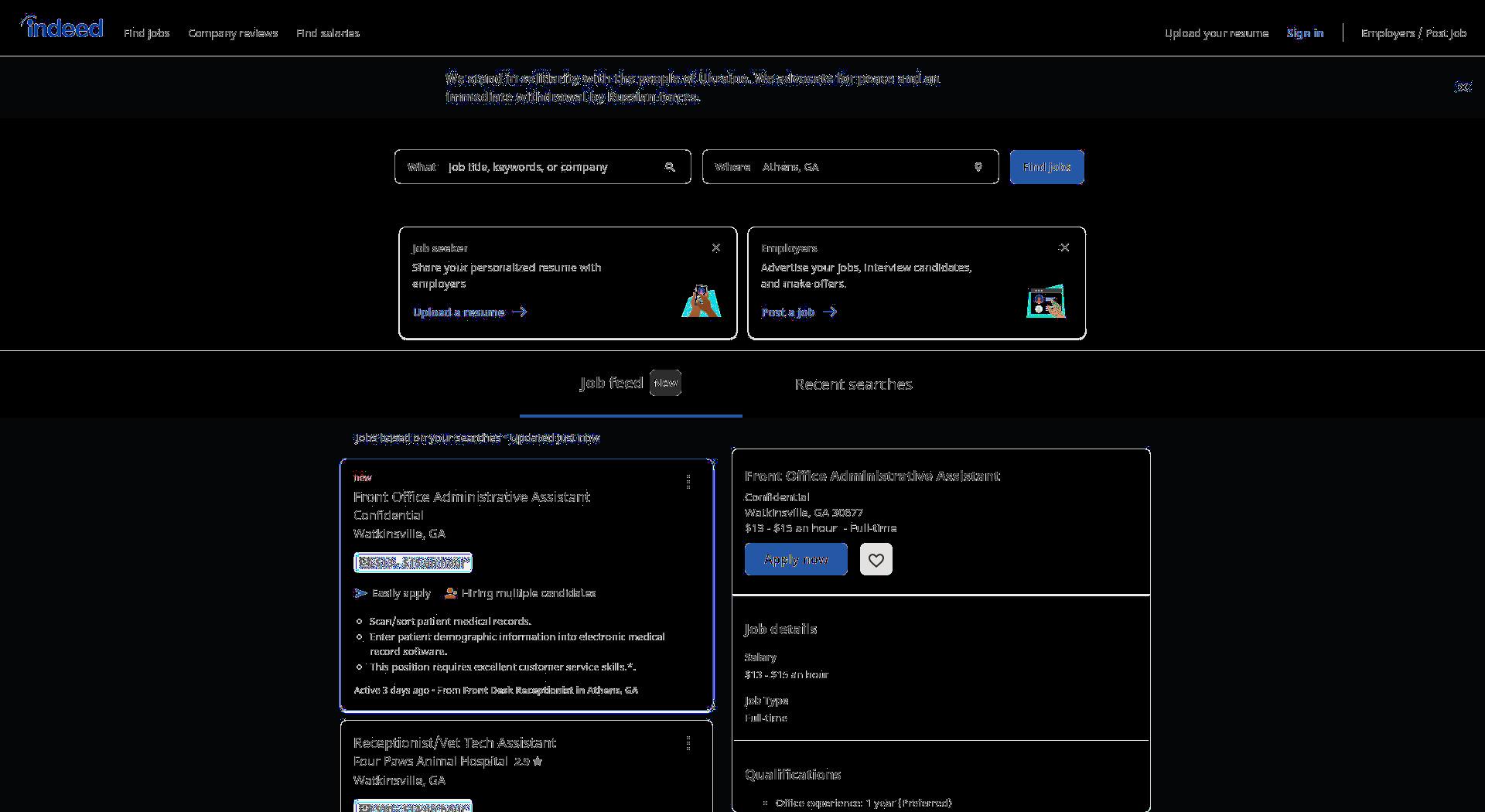This screenshot has height=812, width=1485.
Task: Open the Indeed logo home link
Action: click(62, 28)
